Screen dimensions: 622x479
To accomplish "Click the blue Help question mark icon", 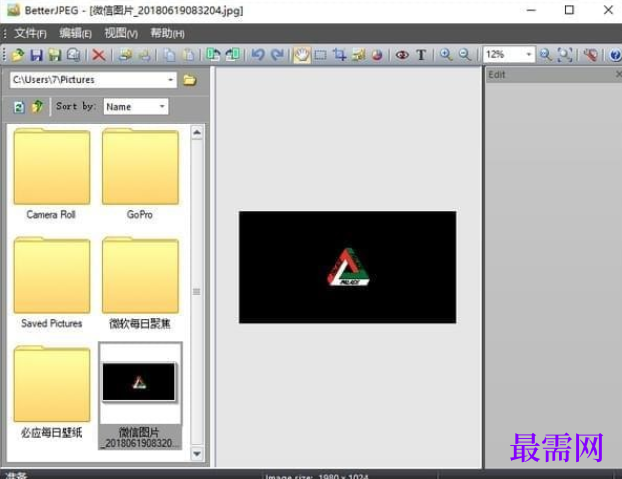I will [x=615, y=55].
